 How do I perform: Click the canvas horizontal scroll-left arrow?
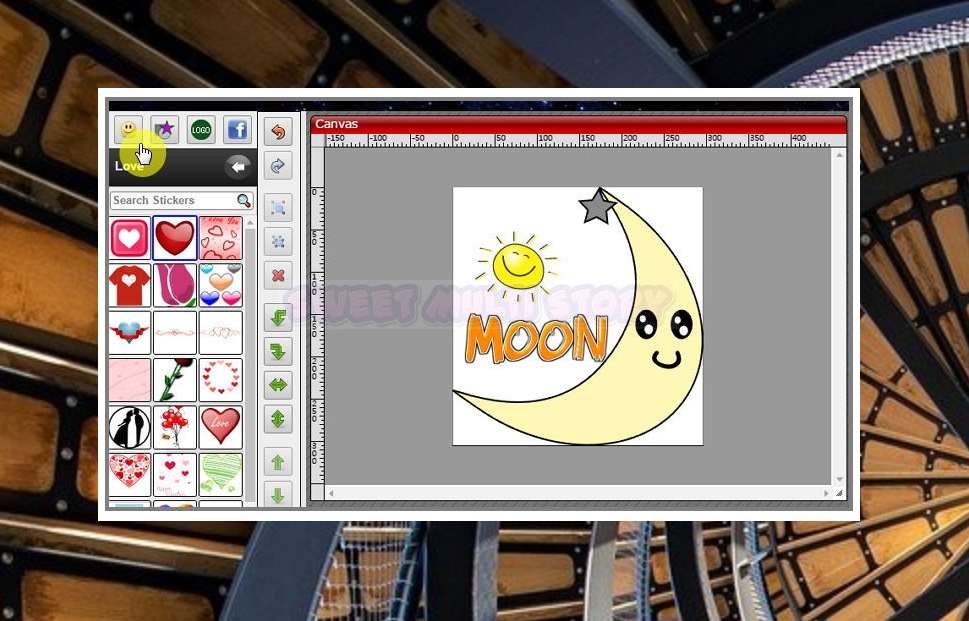(331, 493)
